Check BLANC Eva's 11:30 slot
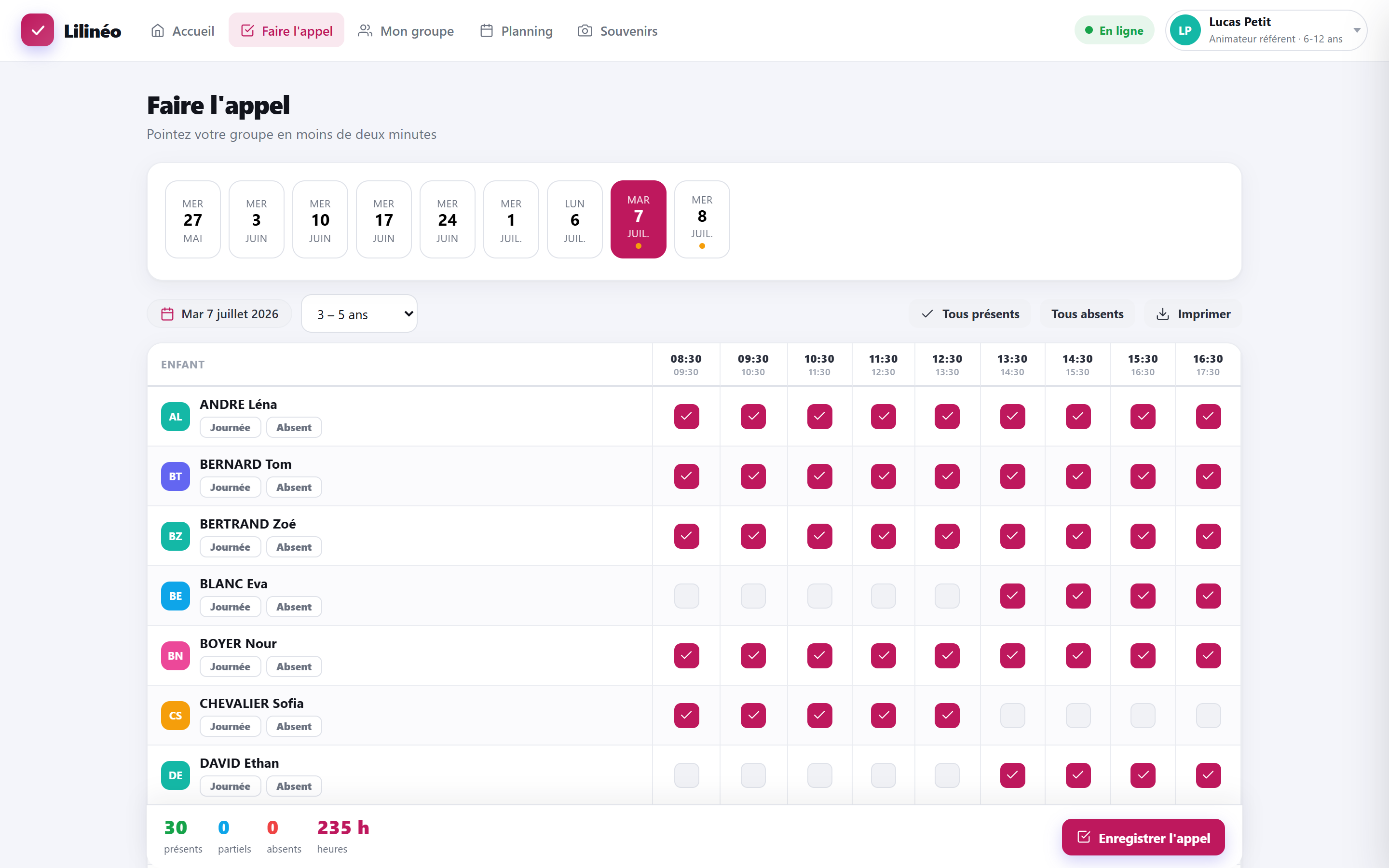1389x868 pixels. pos(884,596)
